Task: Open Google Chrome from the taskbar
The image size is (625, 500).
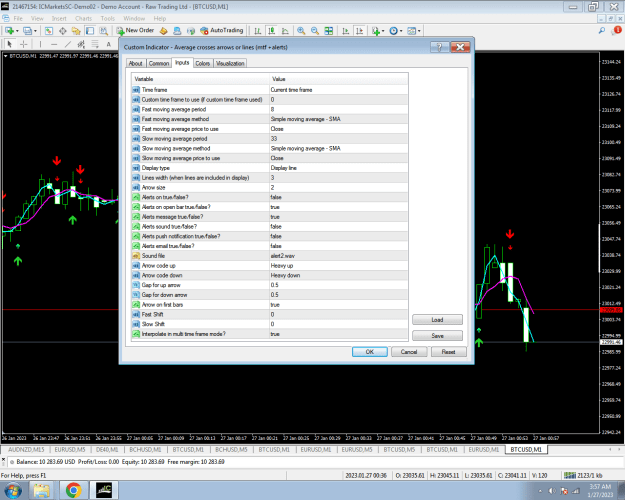Action: 73,490
